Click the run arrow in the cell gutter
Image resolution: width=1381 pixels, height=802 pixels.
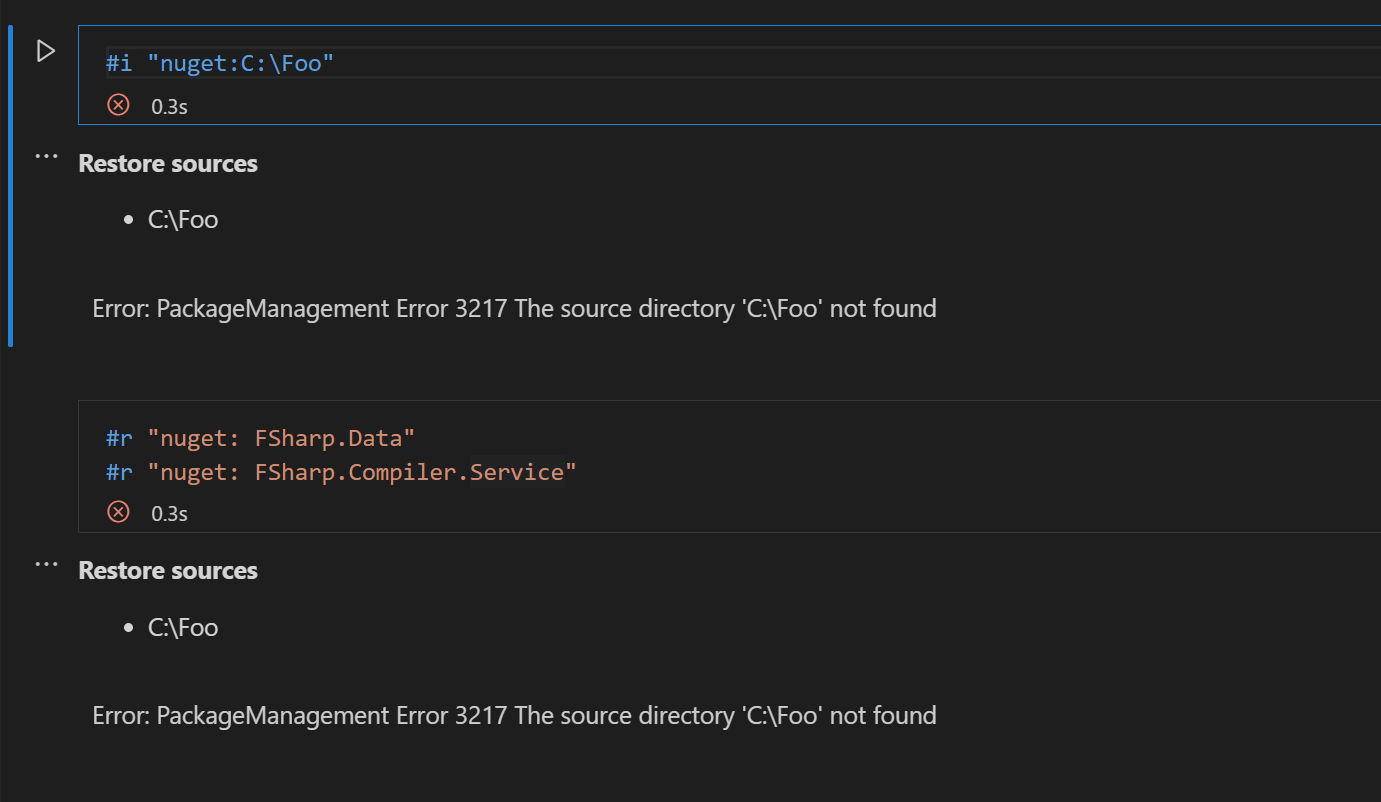45,50
